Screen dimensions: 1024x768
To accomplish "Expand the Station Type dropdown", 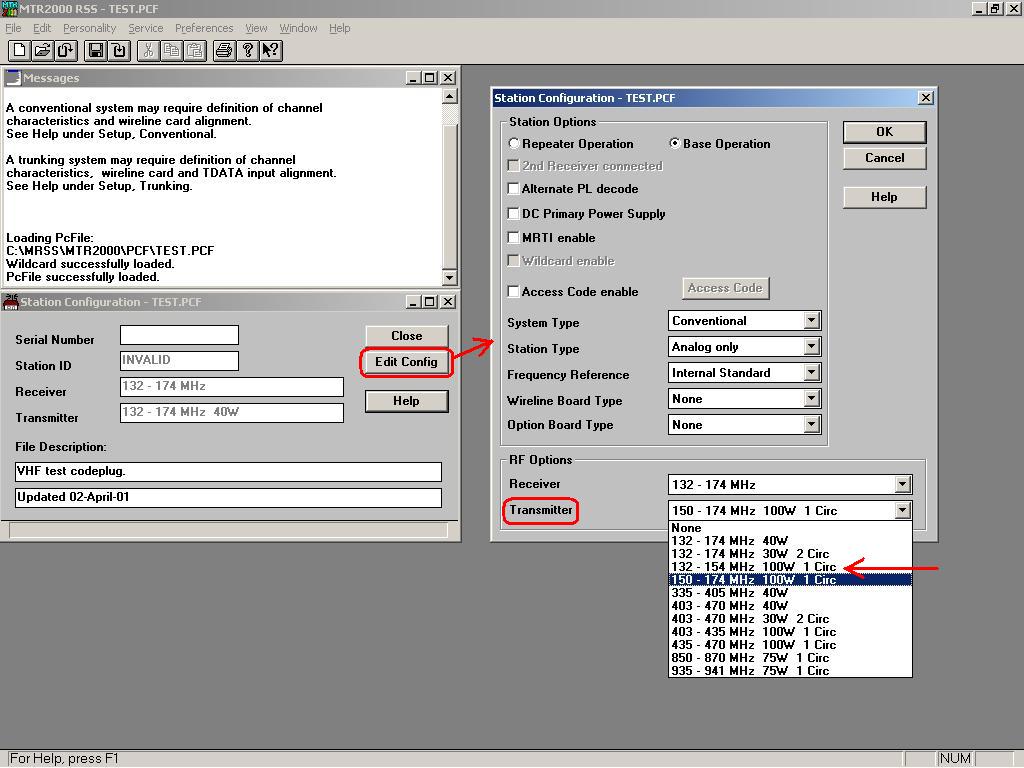I will (812, 347).
